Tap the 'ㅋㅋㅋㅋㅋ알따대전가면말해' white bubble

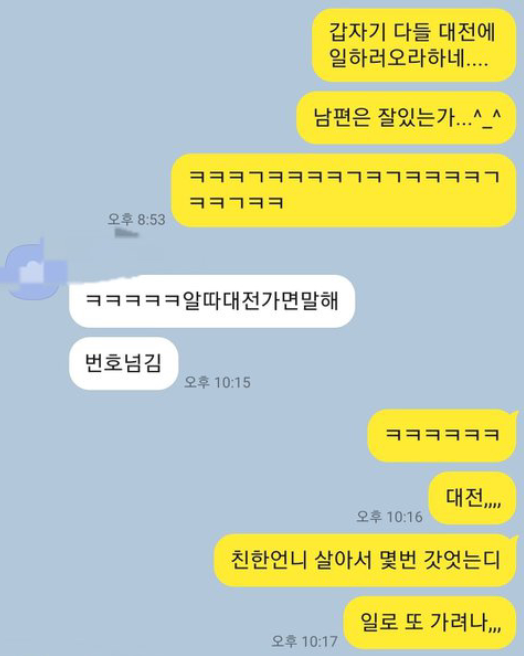pos(212,301)
